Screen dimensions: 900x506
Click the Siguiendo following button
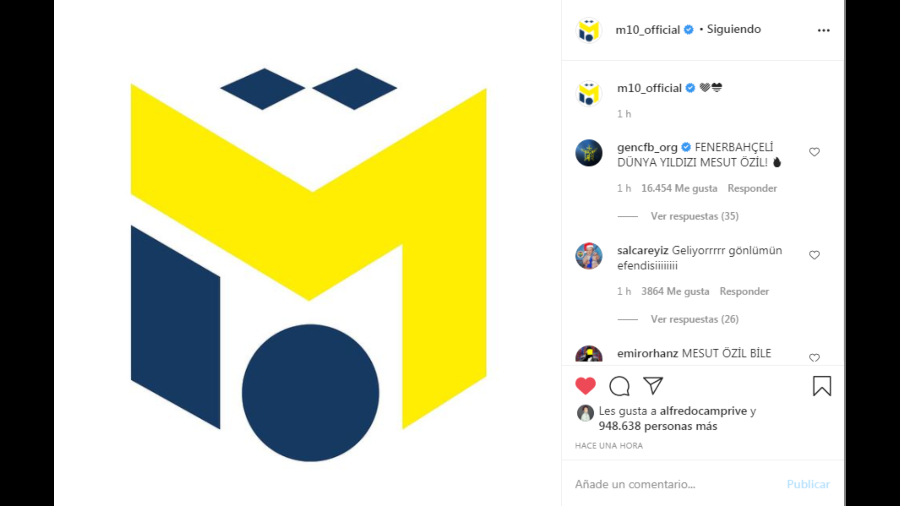coord(734,29)
